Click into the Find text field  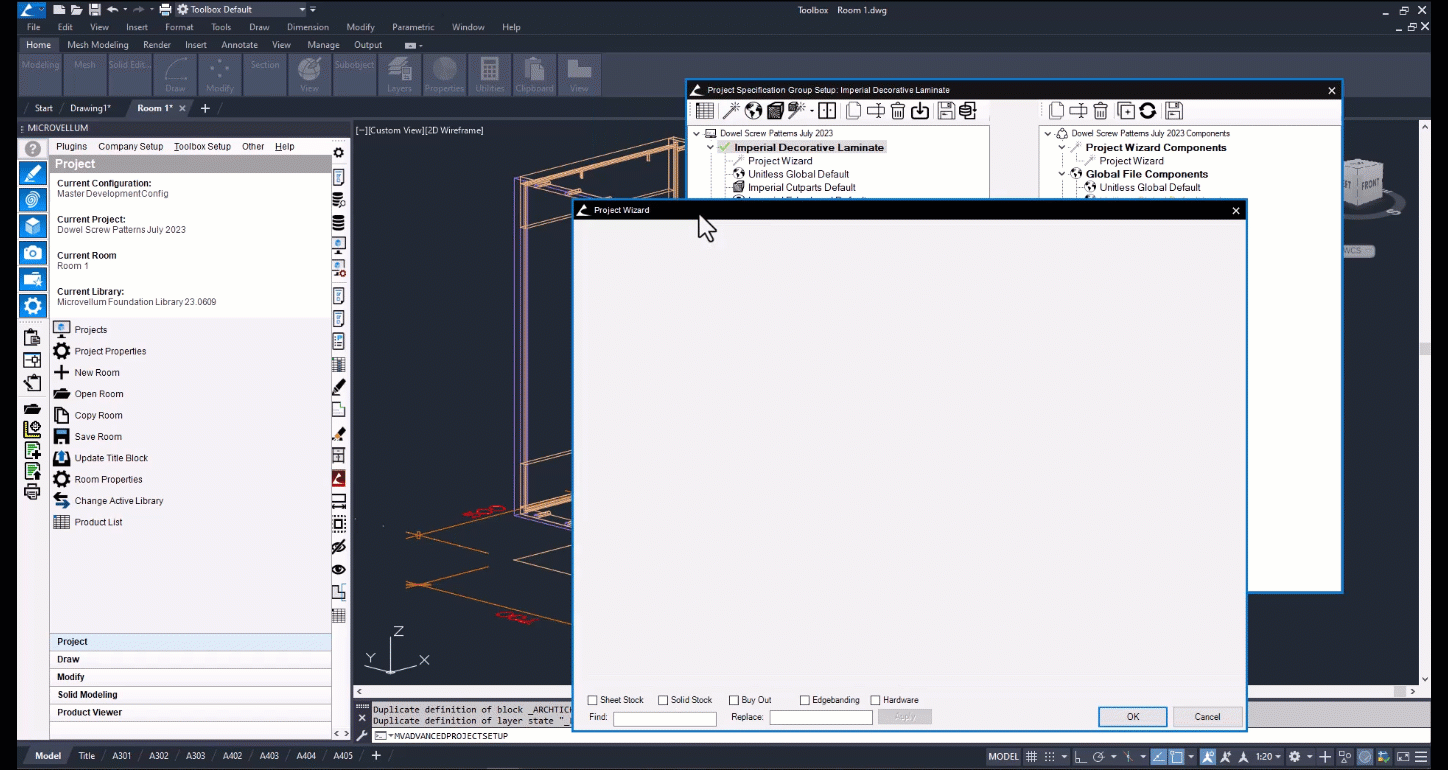click(664, 718)
